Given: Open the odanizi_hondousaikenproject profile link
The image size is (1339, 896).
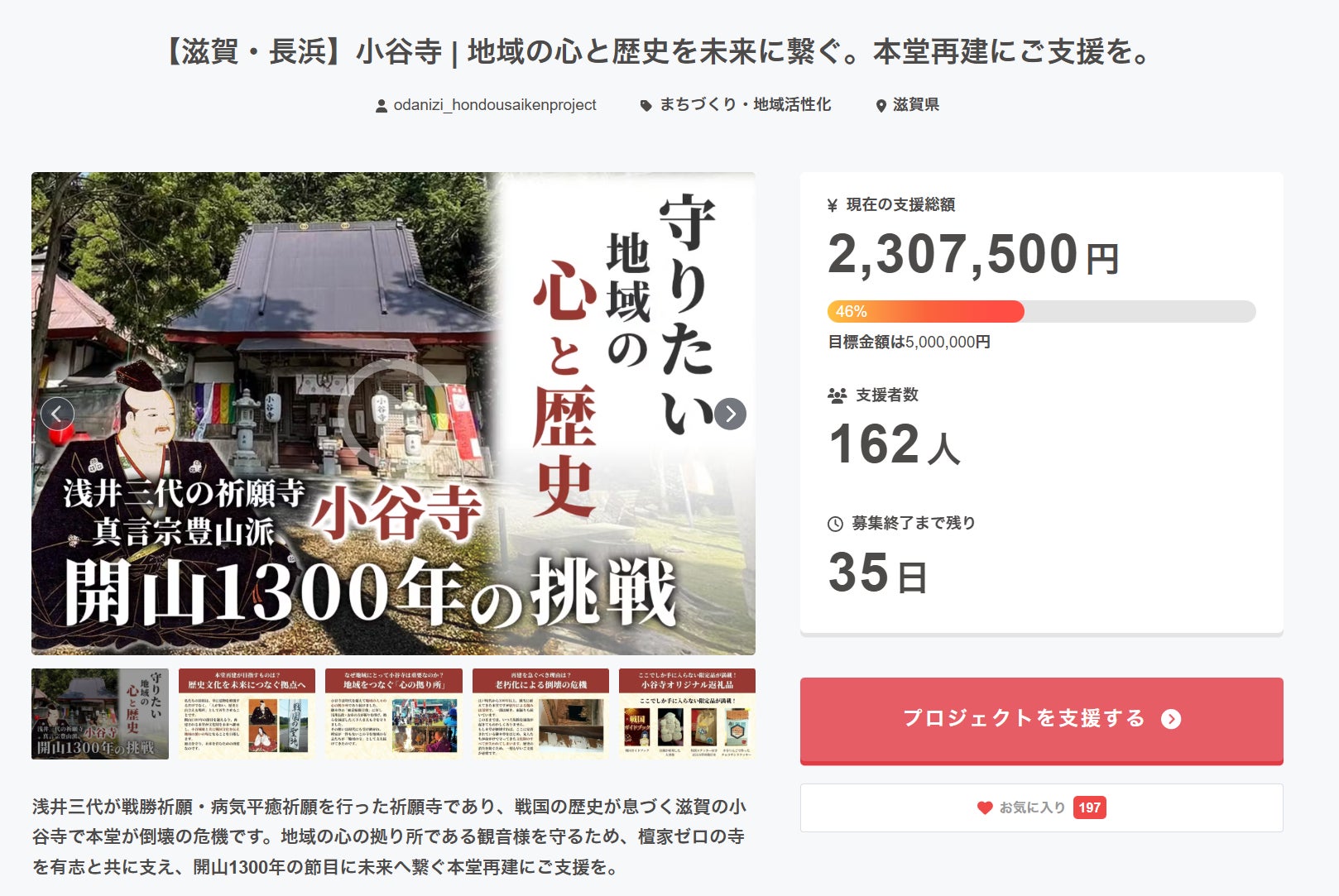Looking at the screenshot, I should 495,105.
